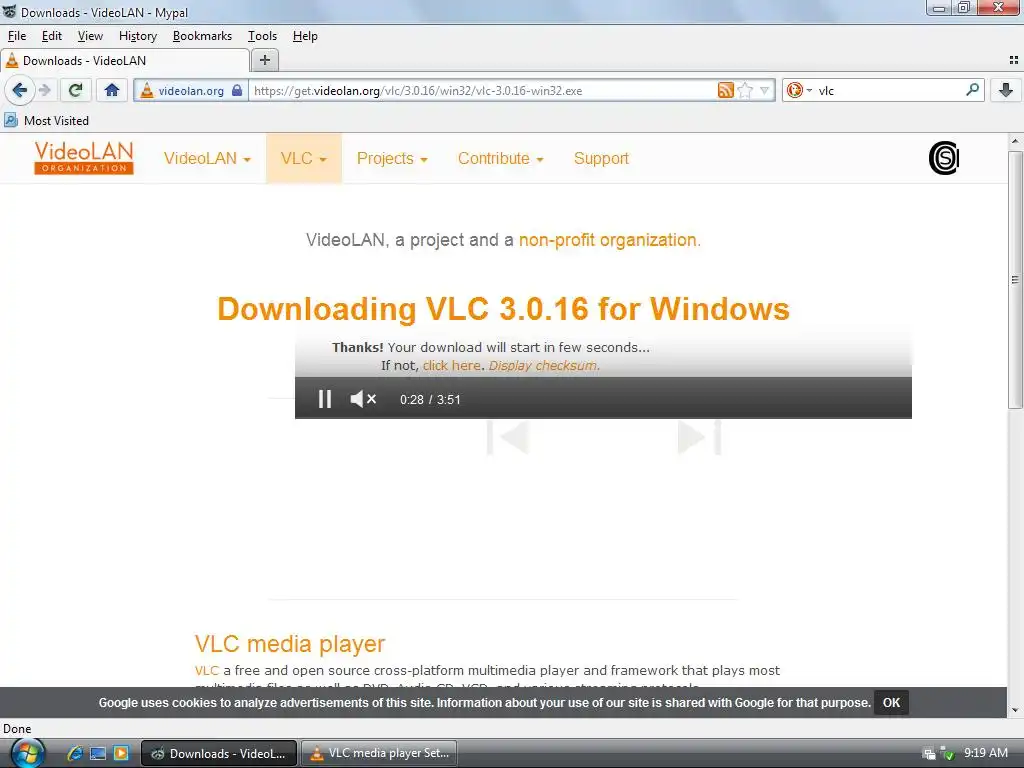The width and height of the screenshot is (1024, 768).
Task: Click the vertical scrollbar thumb
Action: coord(1015,280)
